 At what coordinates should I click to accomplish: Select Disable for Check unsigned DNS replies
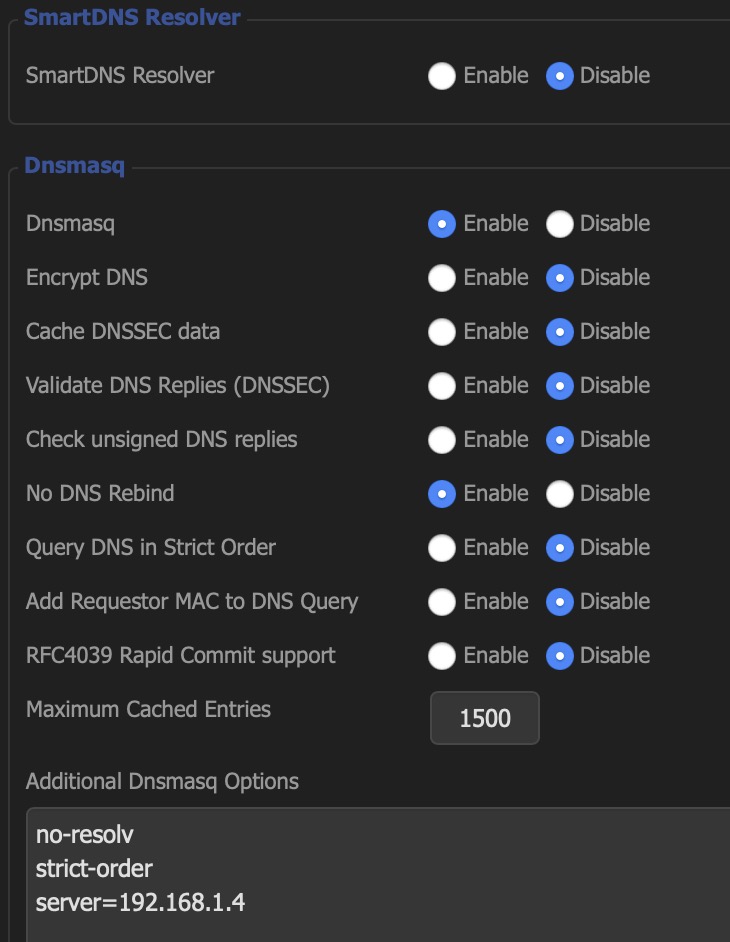[x=559, y=440]
